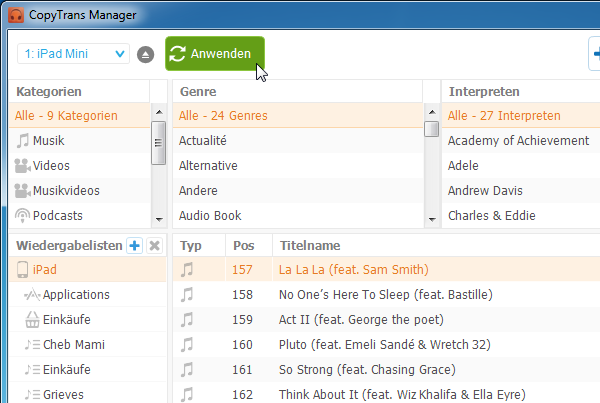Click the Genre list scroll up arrow
Viewport: 600px width, 403px height.
point(432,112)
